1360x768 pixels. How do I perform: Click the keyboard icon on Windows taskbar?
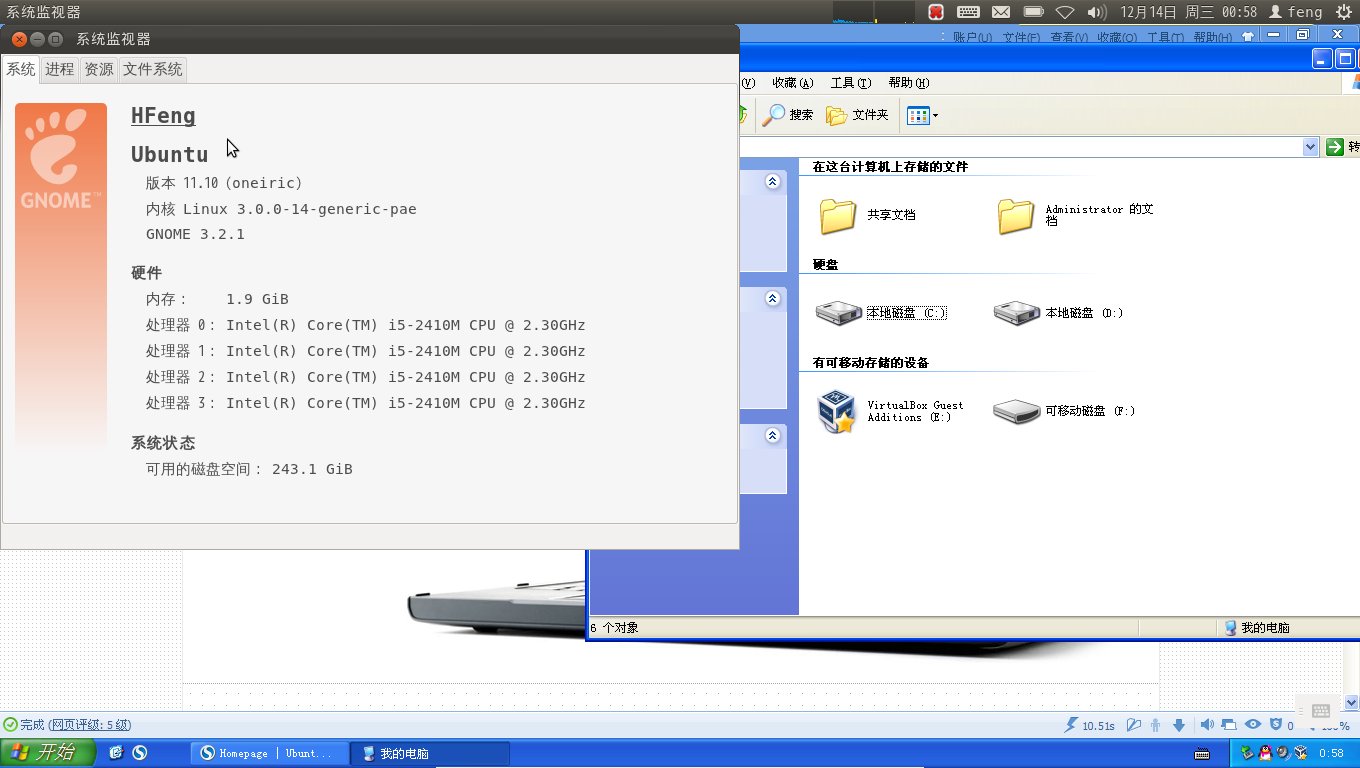(1202, 753)
